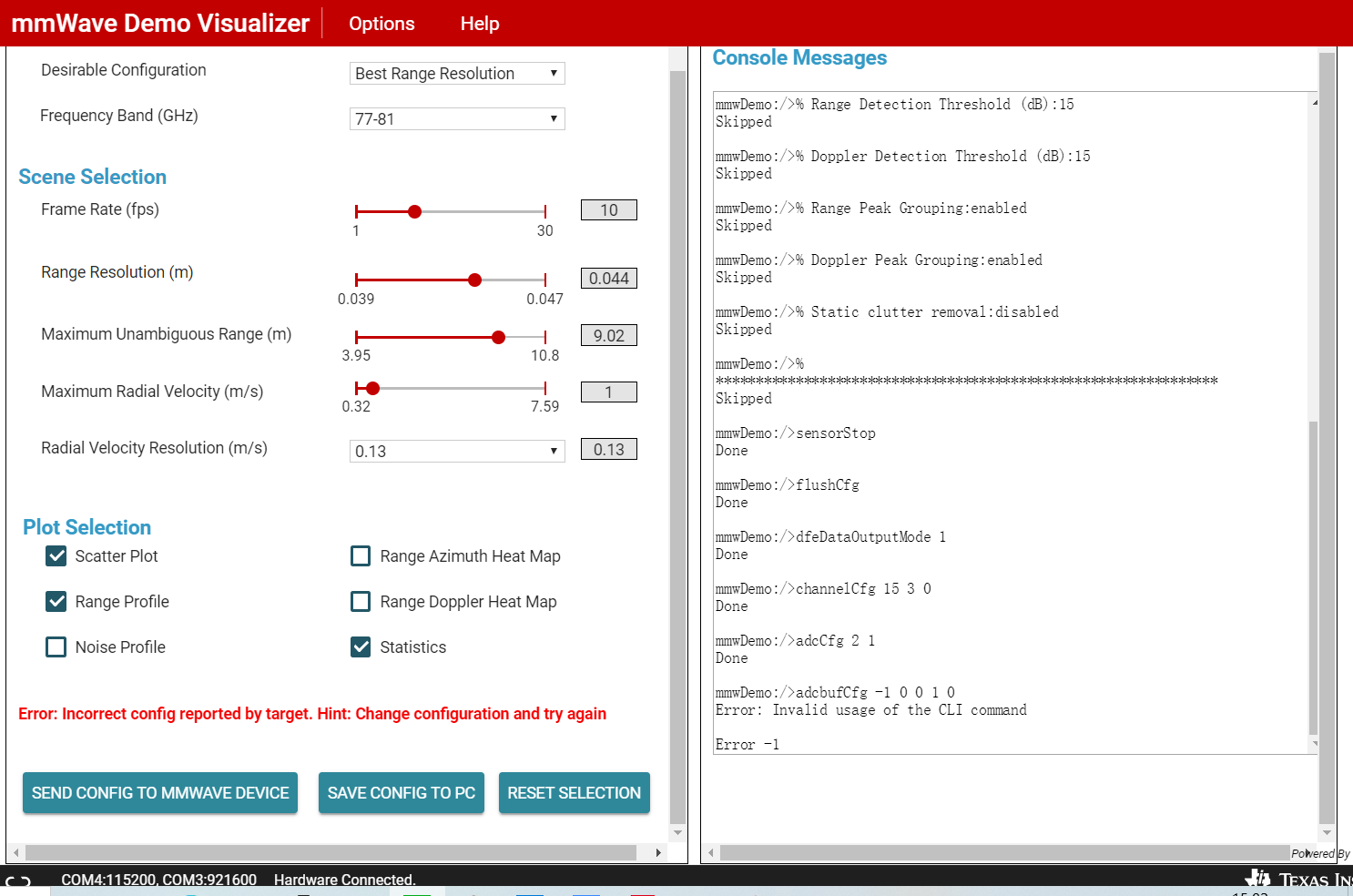This screenshot has height=896, width=1353.
Task: Uncheck the Range Profile checkbox
Action: tap(56, 602)
